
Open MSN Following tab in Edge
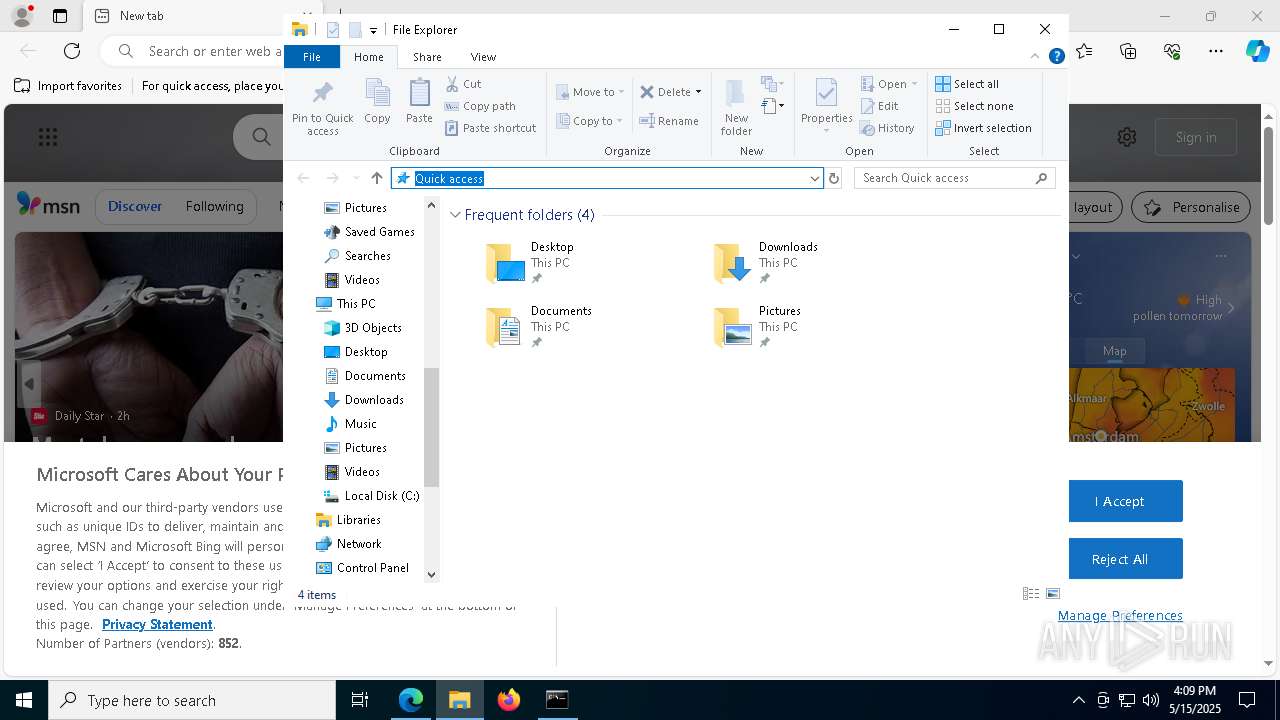click(214, 207)
